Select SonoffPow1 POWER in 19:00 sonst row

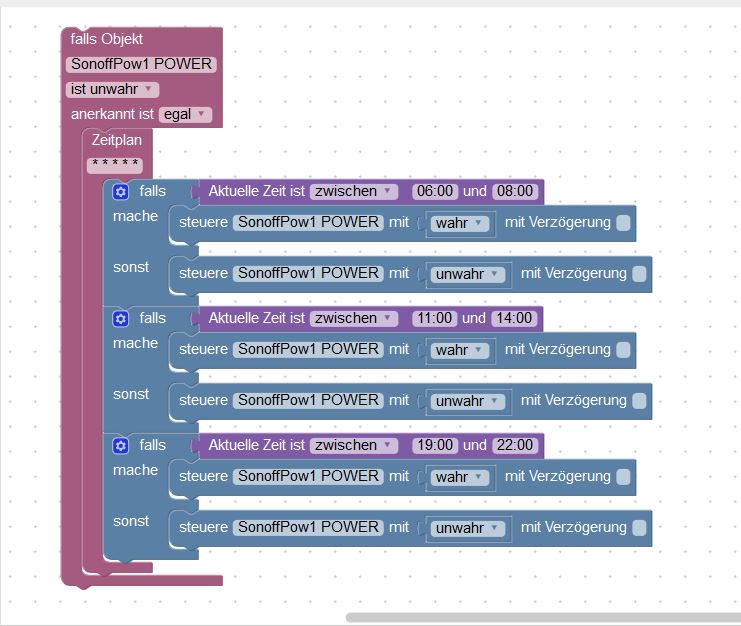click(308, 528)
